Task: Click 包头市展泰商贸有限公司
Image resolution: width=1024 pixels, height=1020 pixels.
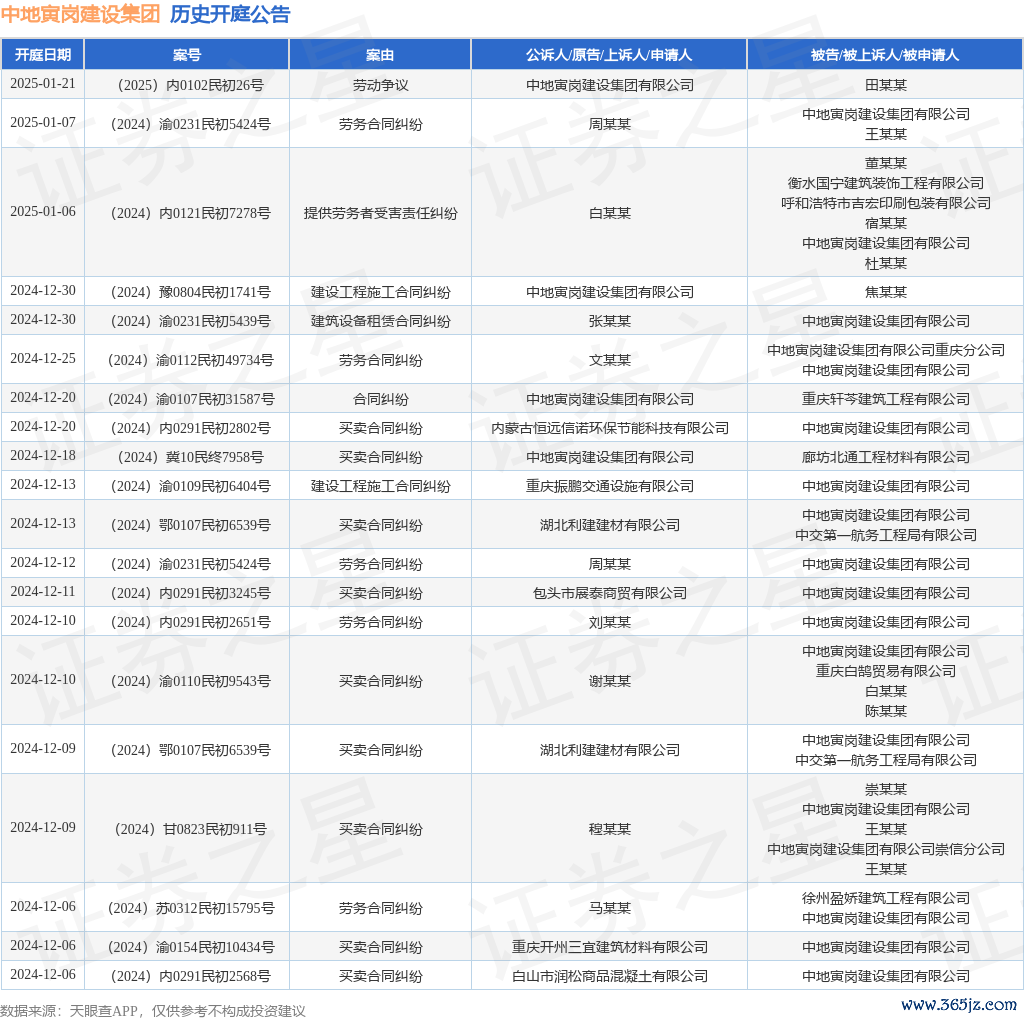Action: pyautogui.click(x=609, y=593)
